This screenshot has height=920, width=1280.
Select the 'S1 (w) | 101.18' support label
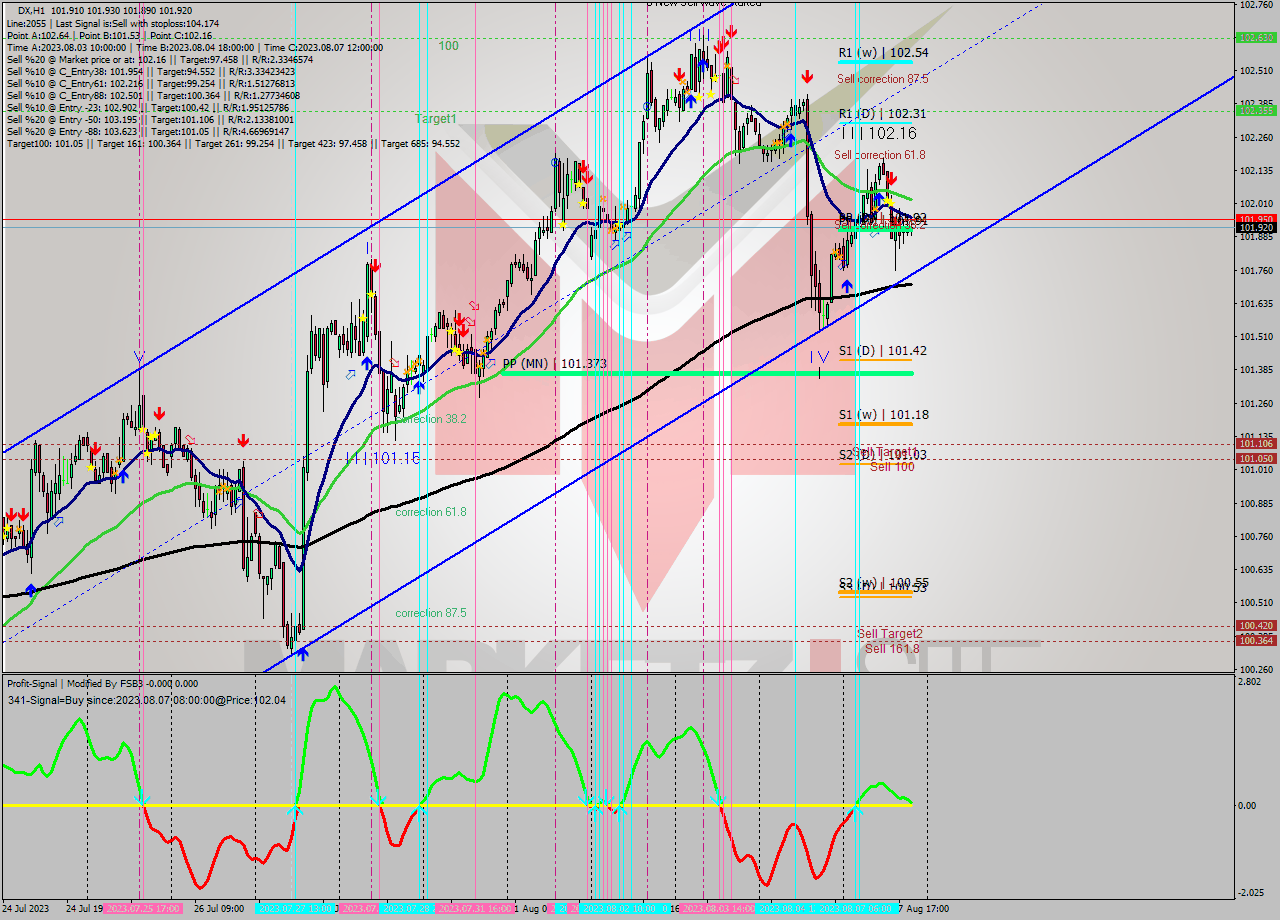pyautogui.click(x=883, y=414)
